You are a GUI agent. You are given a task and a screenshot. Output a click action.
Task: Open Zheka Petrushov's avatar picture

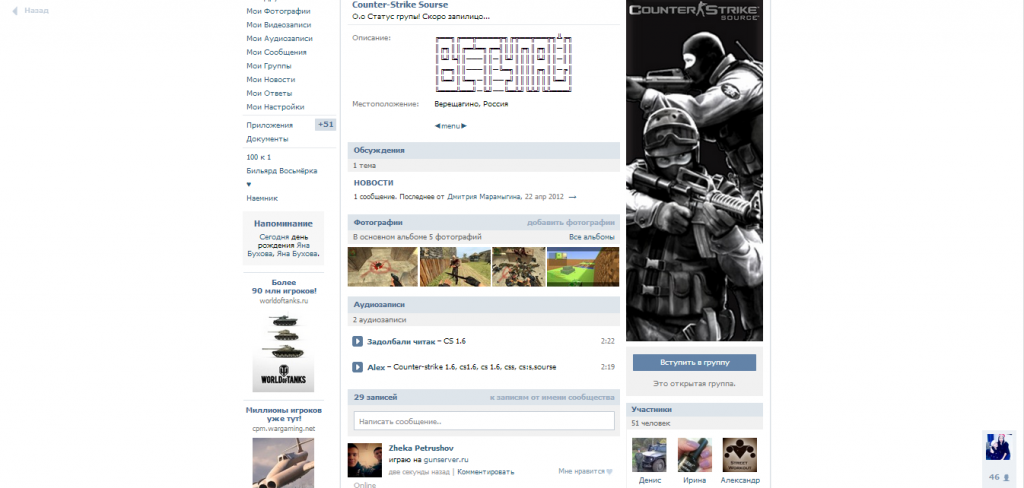click(x=364, y=460)
